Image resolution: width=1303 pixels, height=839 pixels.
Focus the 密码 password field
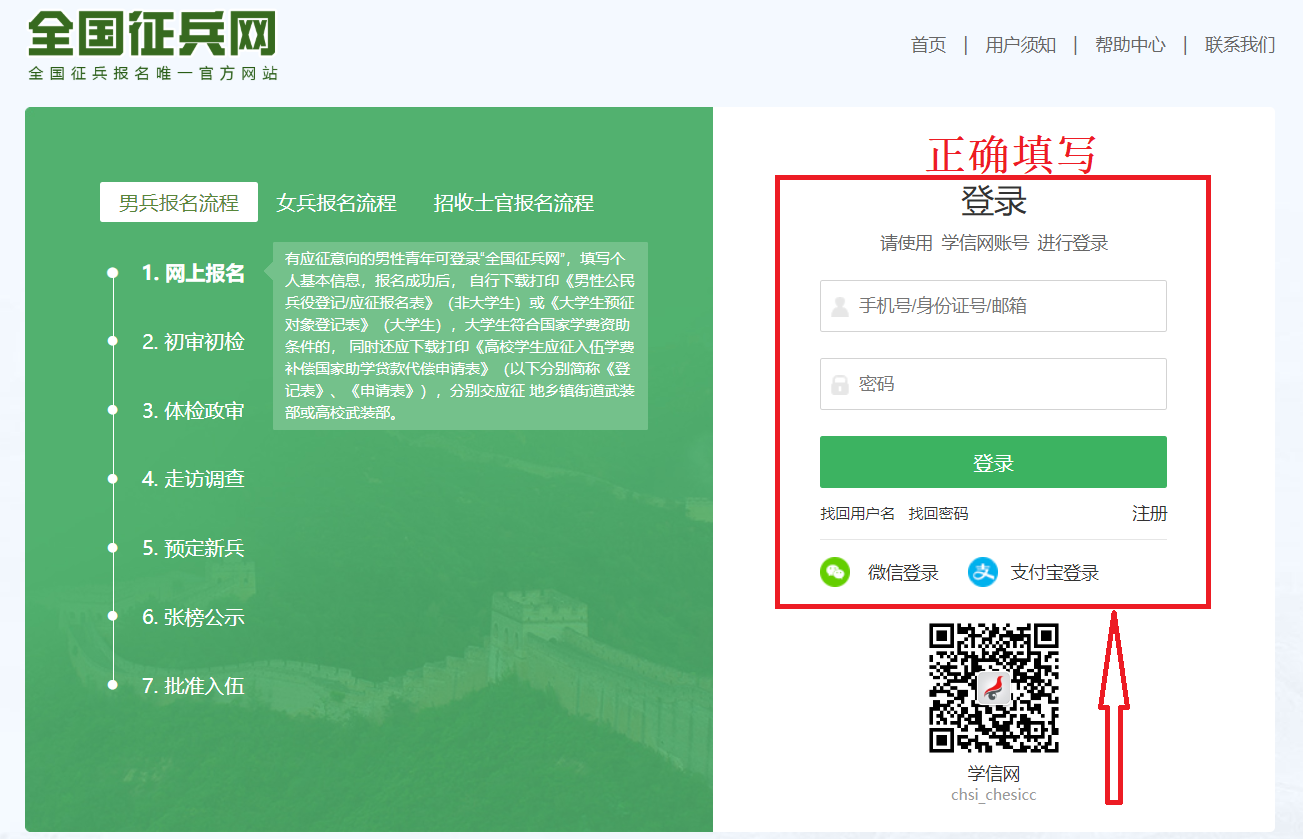1005,384
